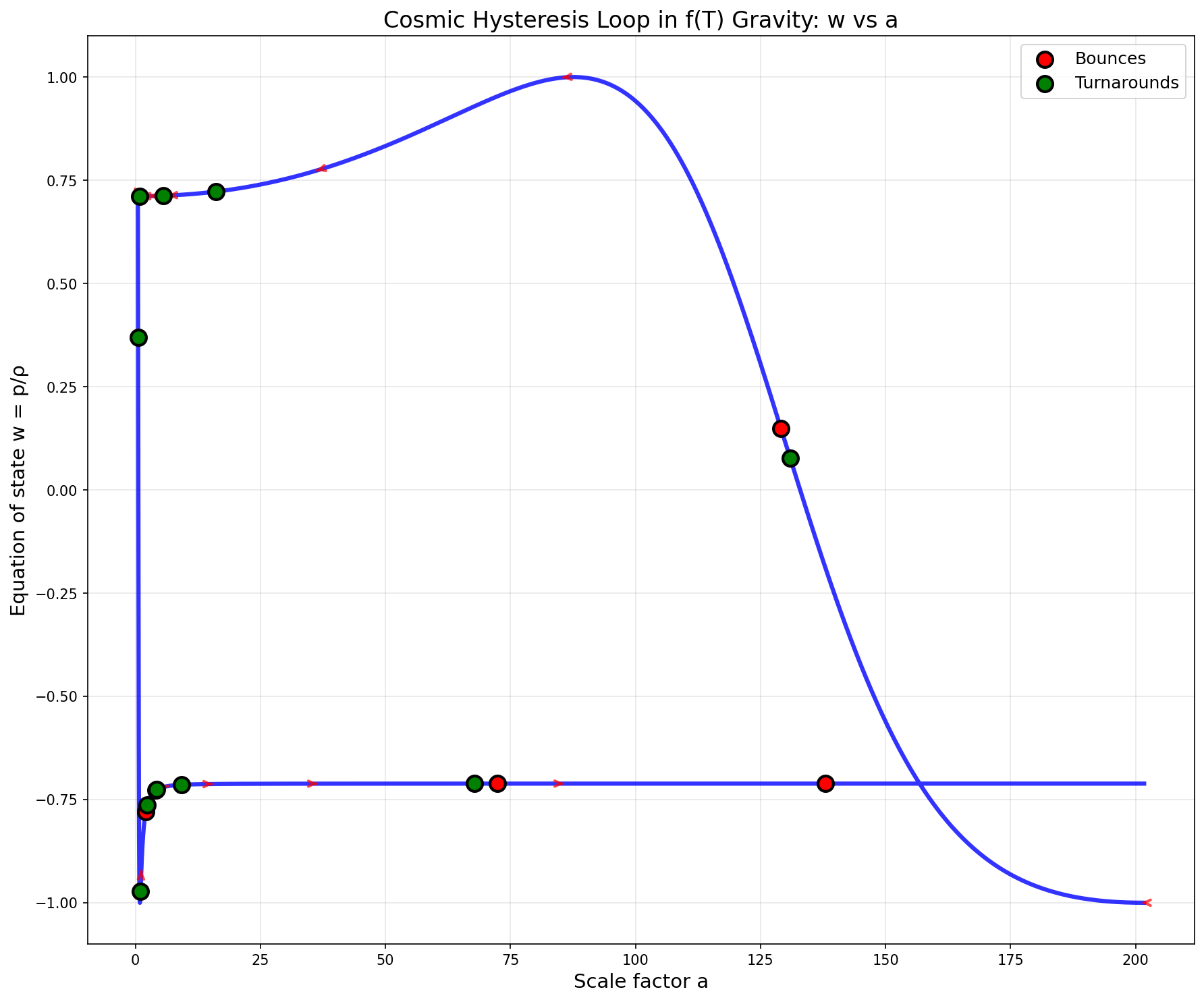Click the green turnaround point near a=1, w=0.71

(x=140, y=196)
